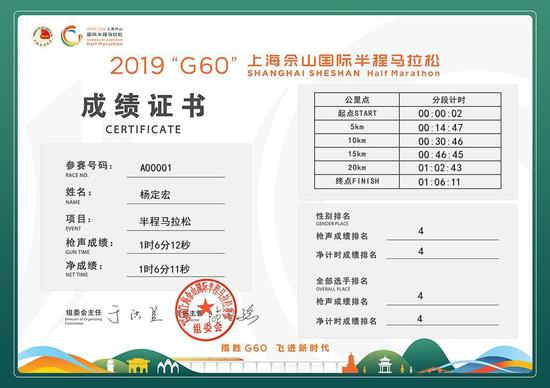Image resolution: width=550 pixels, height=388 pixels.
Task: Click the 2019 "G60" title text
Action: point(174,65)
